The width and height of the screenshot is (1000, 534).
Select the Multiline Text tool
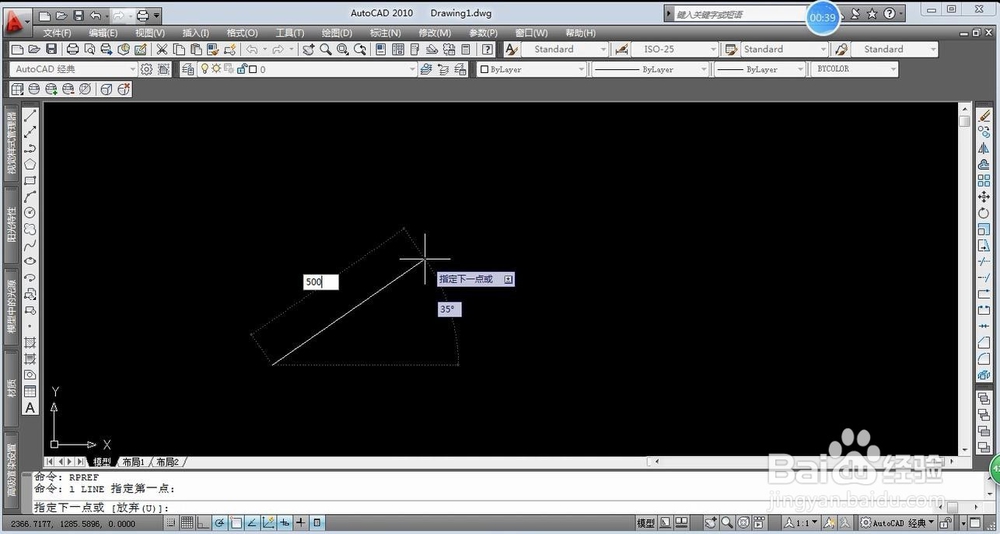30,408
